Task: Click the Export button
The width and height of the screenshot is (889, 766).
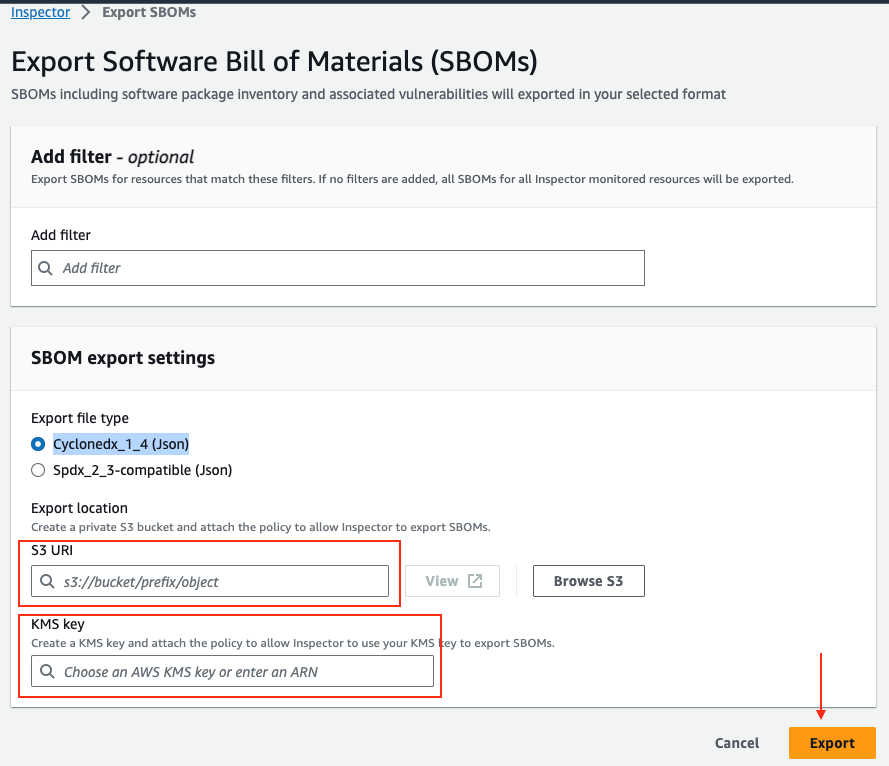Action: pos(832,743)
